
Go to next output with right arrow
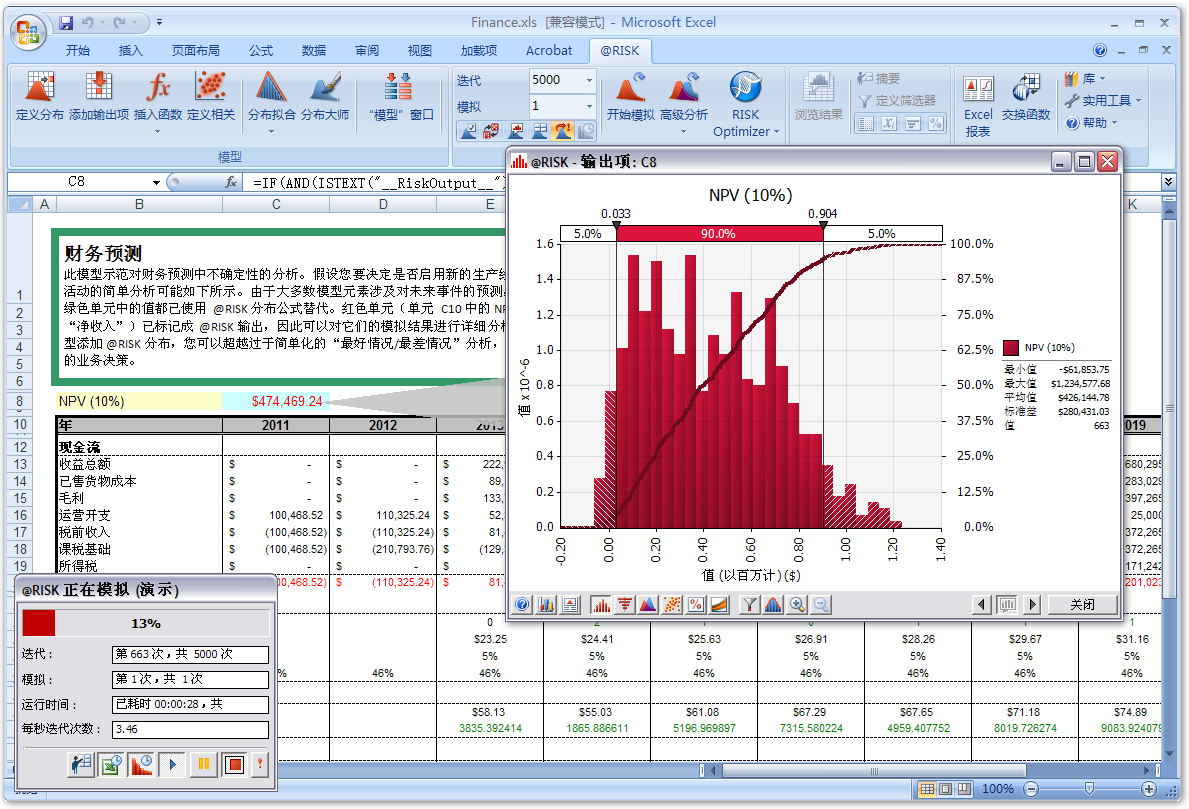[x=1031, y=604]
